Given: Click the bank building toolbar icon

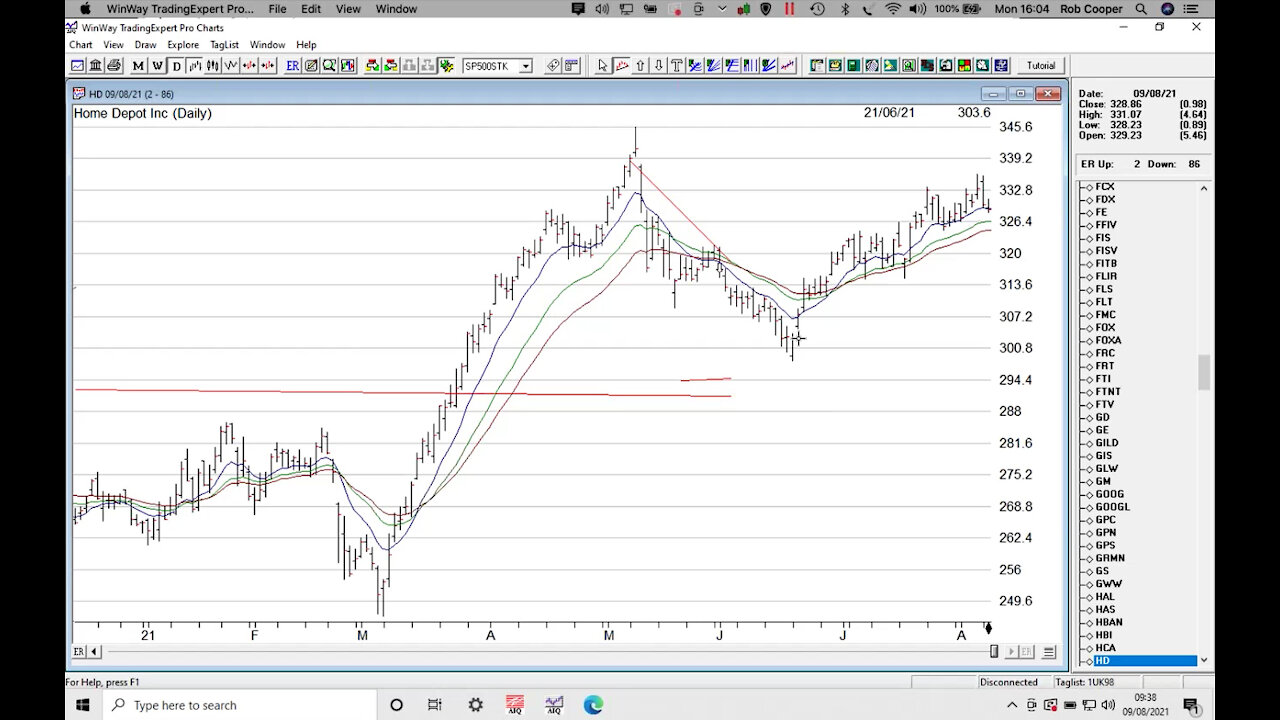Looking at the screenshot, I should pos(96,66).
